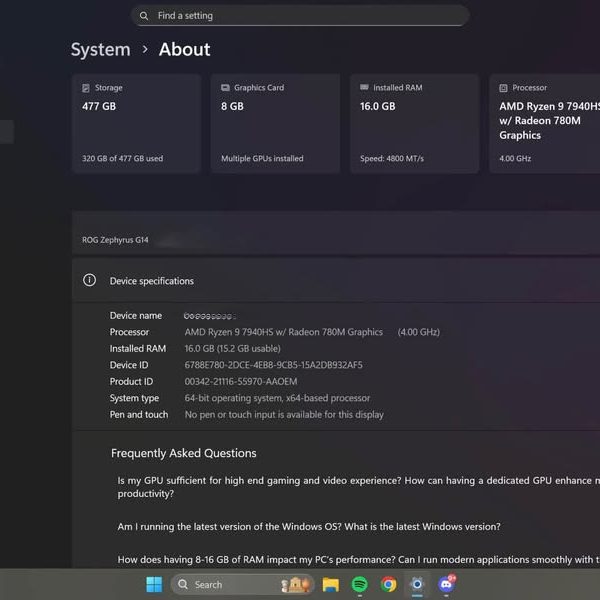Click the Graphics Card icon
This screenshot has height=600, width=600.
pos(225,88)
